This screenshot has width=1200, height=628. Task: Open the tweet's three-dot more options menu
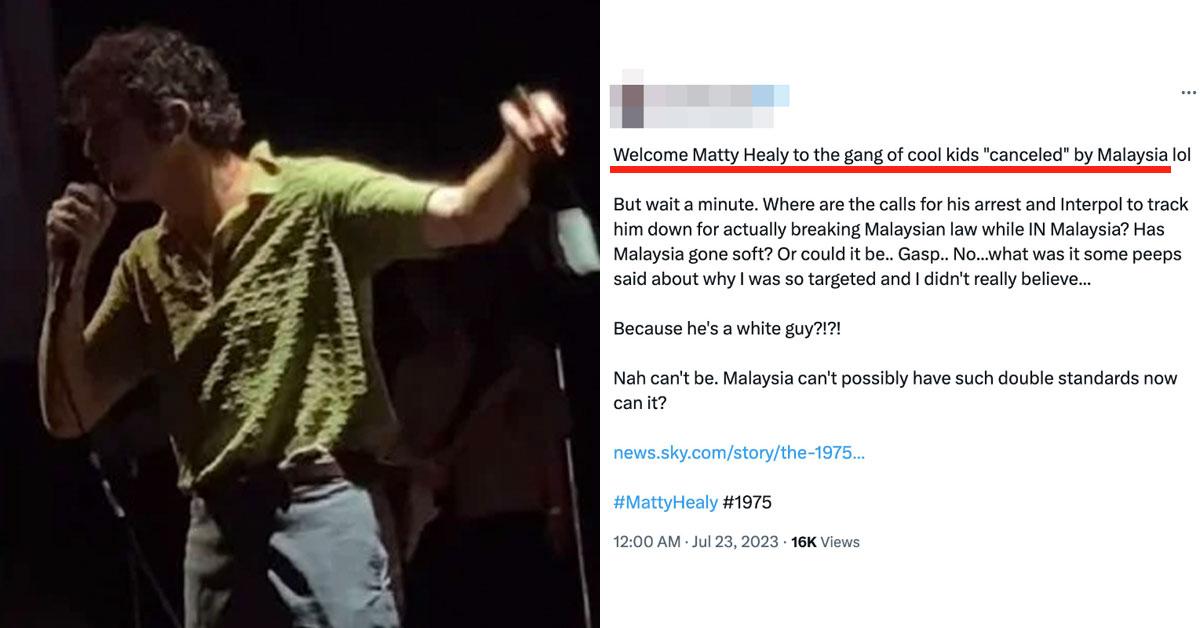pos(1188,92)
